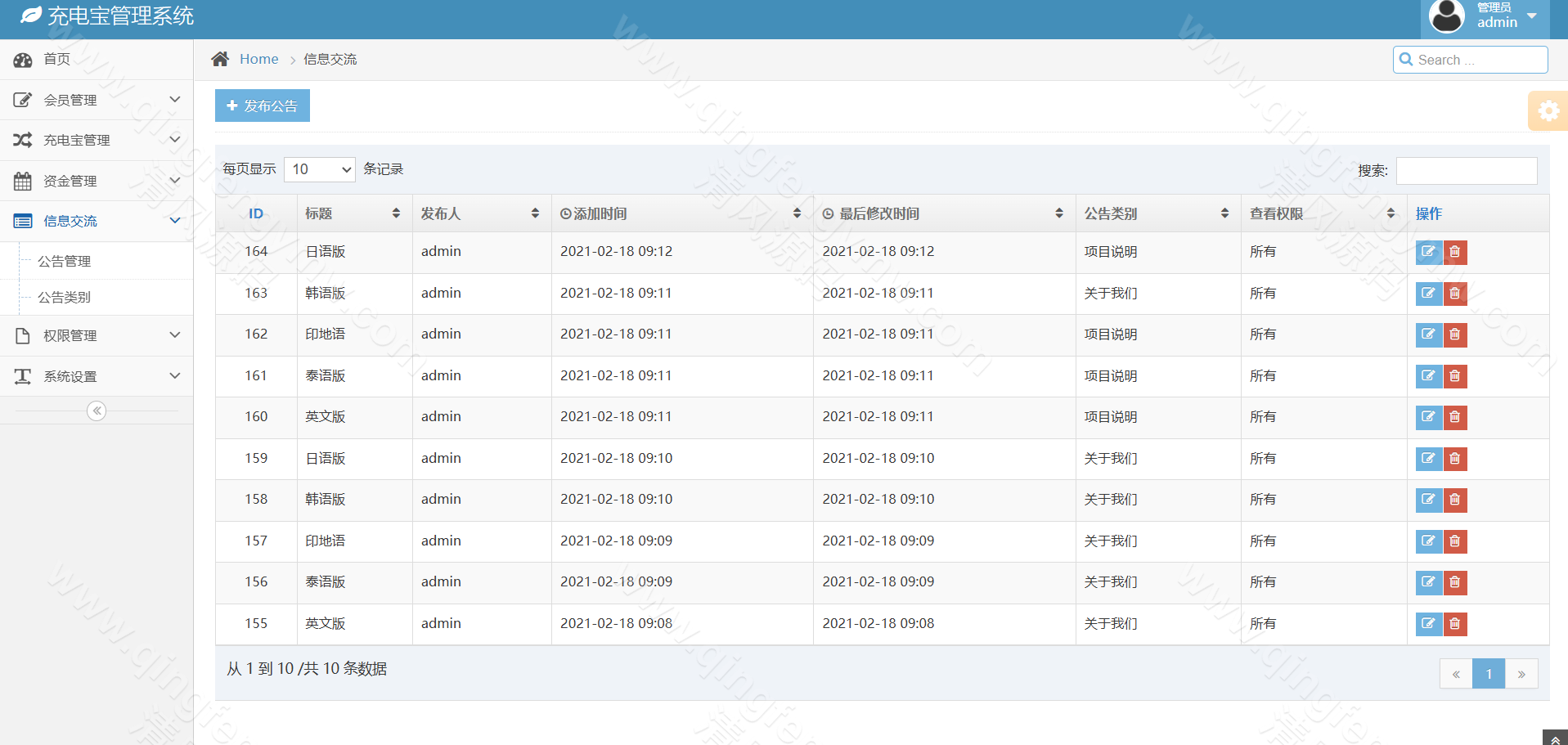Edit the announcement with ID 160
Image resolution: width=1568 pixels, height=745 pixels.
pos(1428,417)
